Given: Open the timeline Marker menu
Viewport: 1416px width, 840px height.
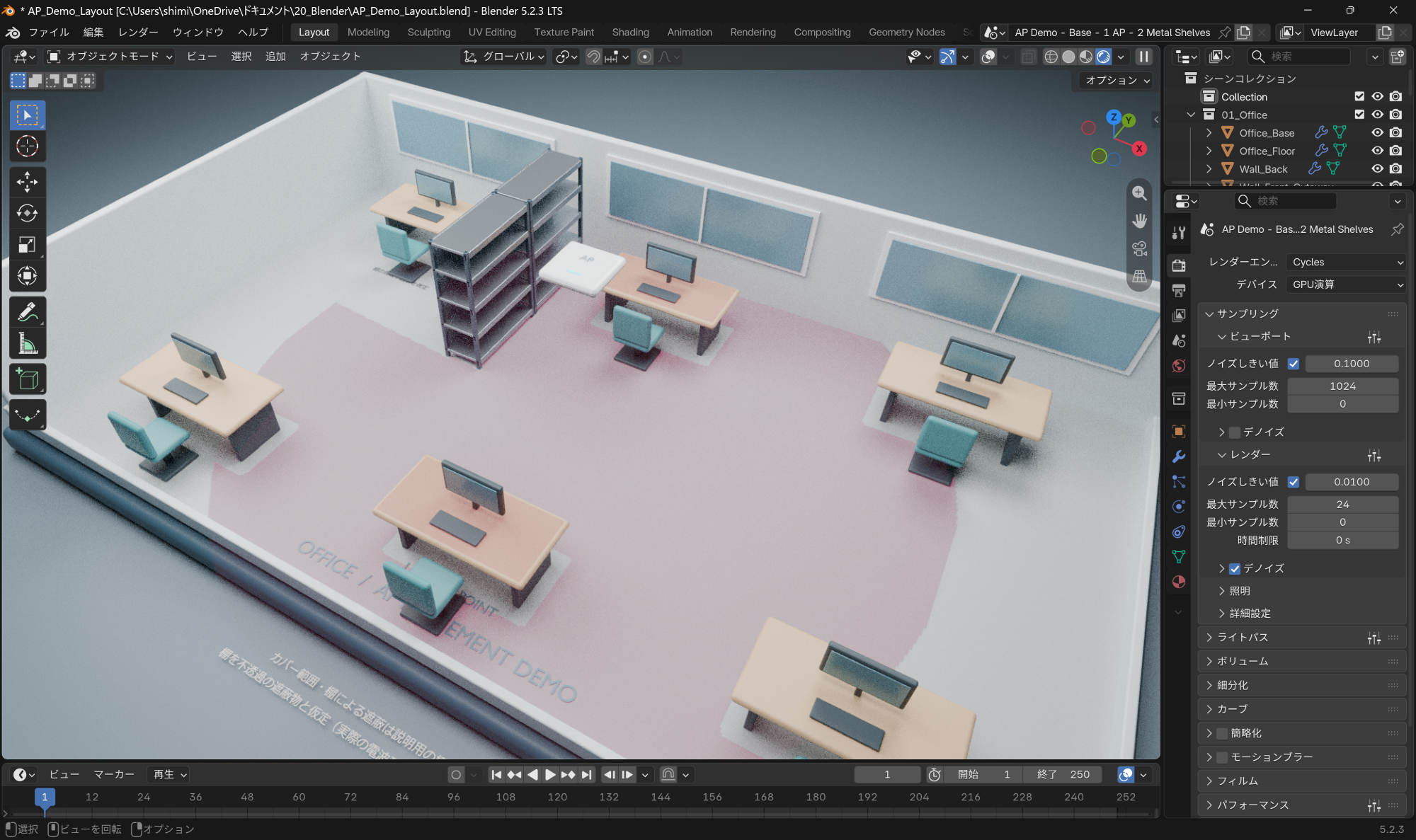Looking at the screenshot, I should point(114,775).
